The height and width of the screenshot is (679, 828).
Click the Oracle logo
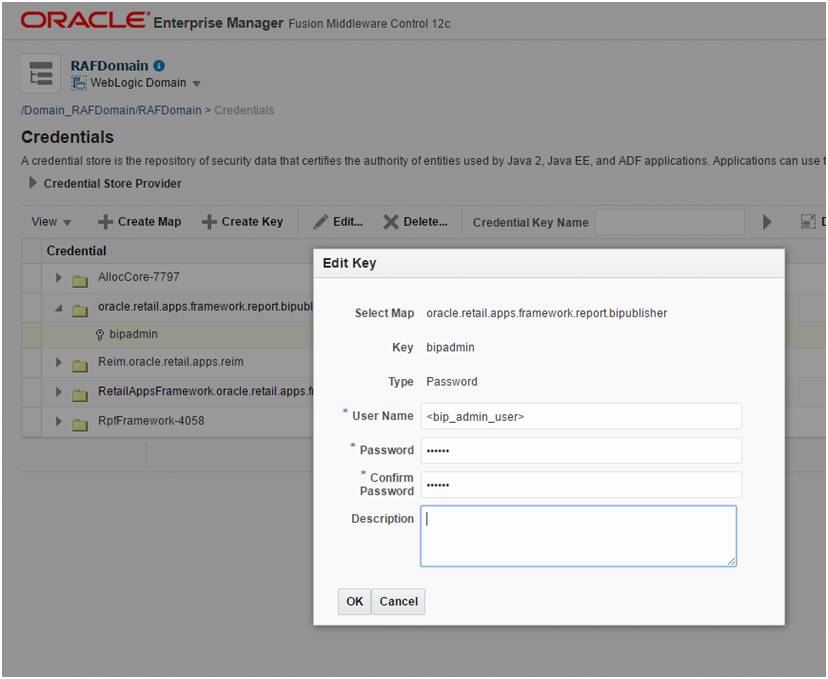[x=85, y=21]
